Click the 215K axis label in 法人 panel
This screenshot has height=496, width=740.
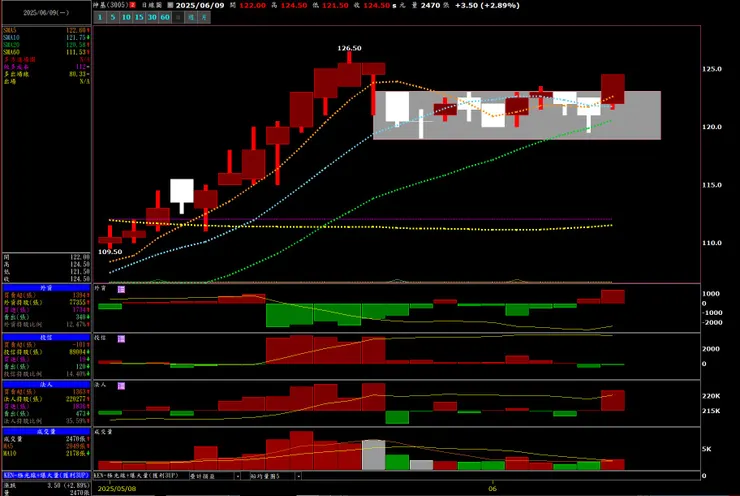click(711, 411)
